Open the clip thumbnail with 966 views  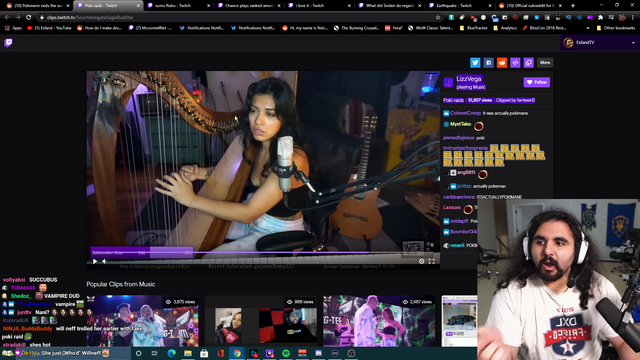point(261,321)
